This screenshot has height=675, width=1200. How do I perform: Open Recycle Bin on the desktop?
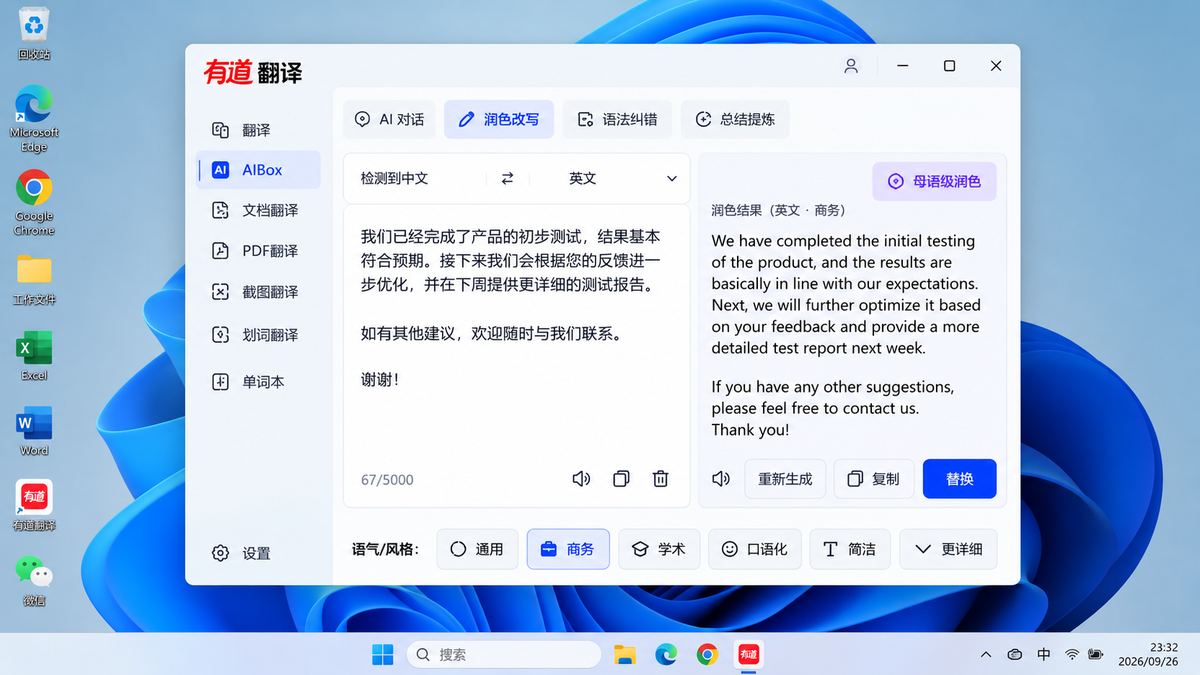pyautogui.click(x=34, y=33)
